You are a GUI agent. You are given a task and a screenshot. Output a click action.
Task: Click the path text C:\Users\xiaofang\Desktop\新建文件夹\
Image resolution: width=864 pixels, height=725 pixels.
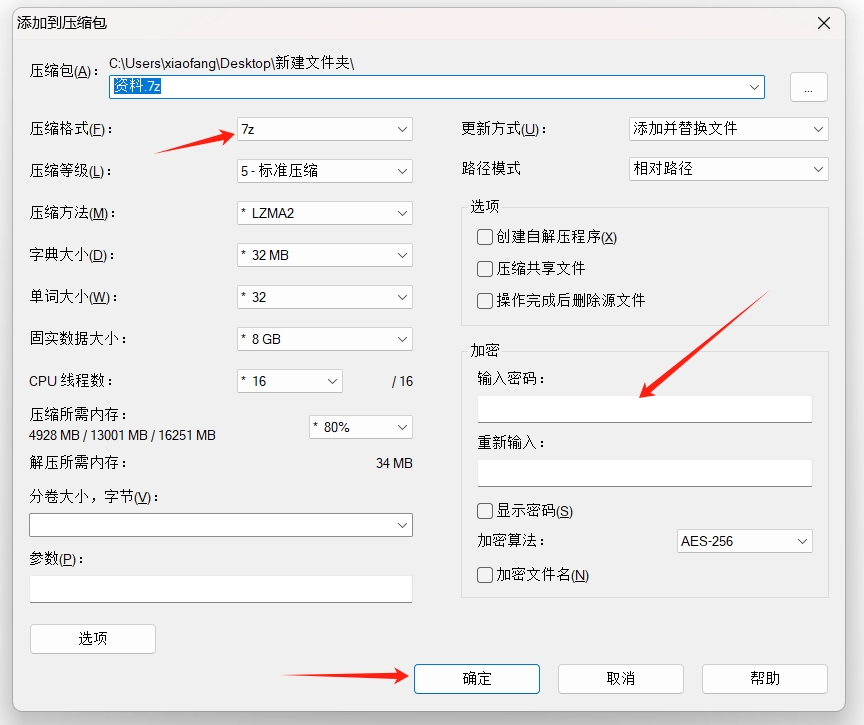point(231,63)
